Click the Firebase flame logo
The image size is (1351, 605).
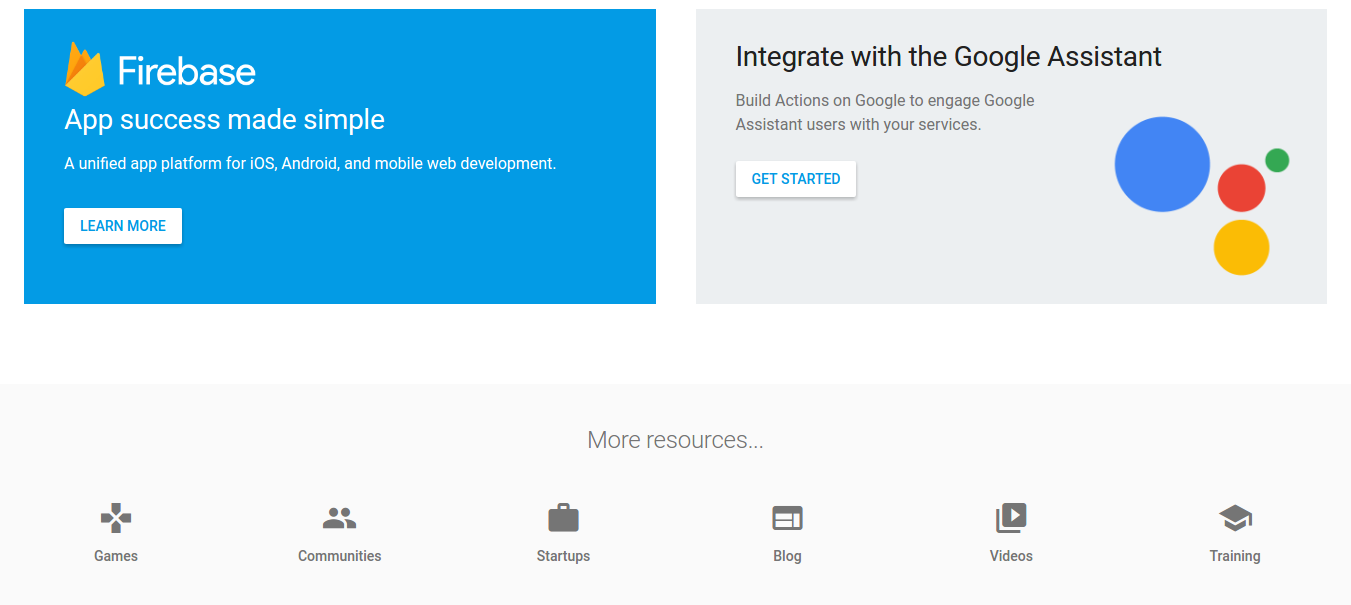pyautogui.click(x=85, y=69)
